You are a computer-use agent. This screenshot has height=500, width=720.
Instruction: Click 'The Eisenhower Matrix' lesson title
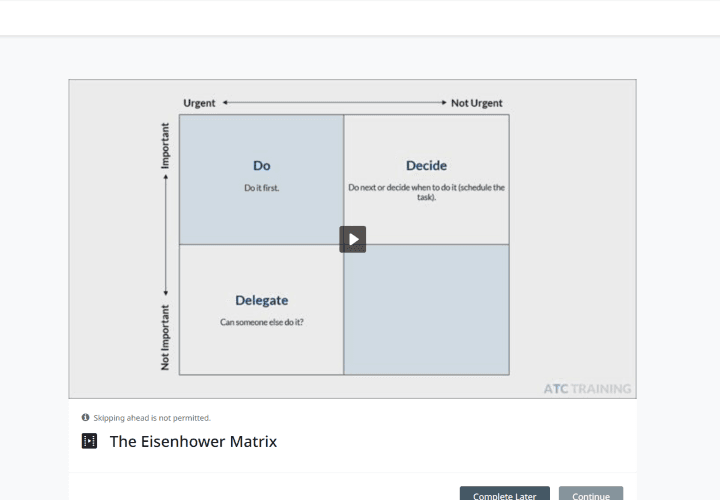click(x=193, y=441)
